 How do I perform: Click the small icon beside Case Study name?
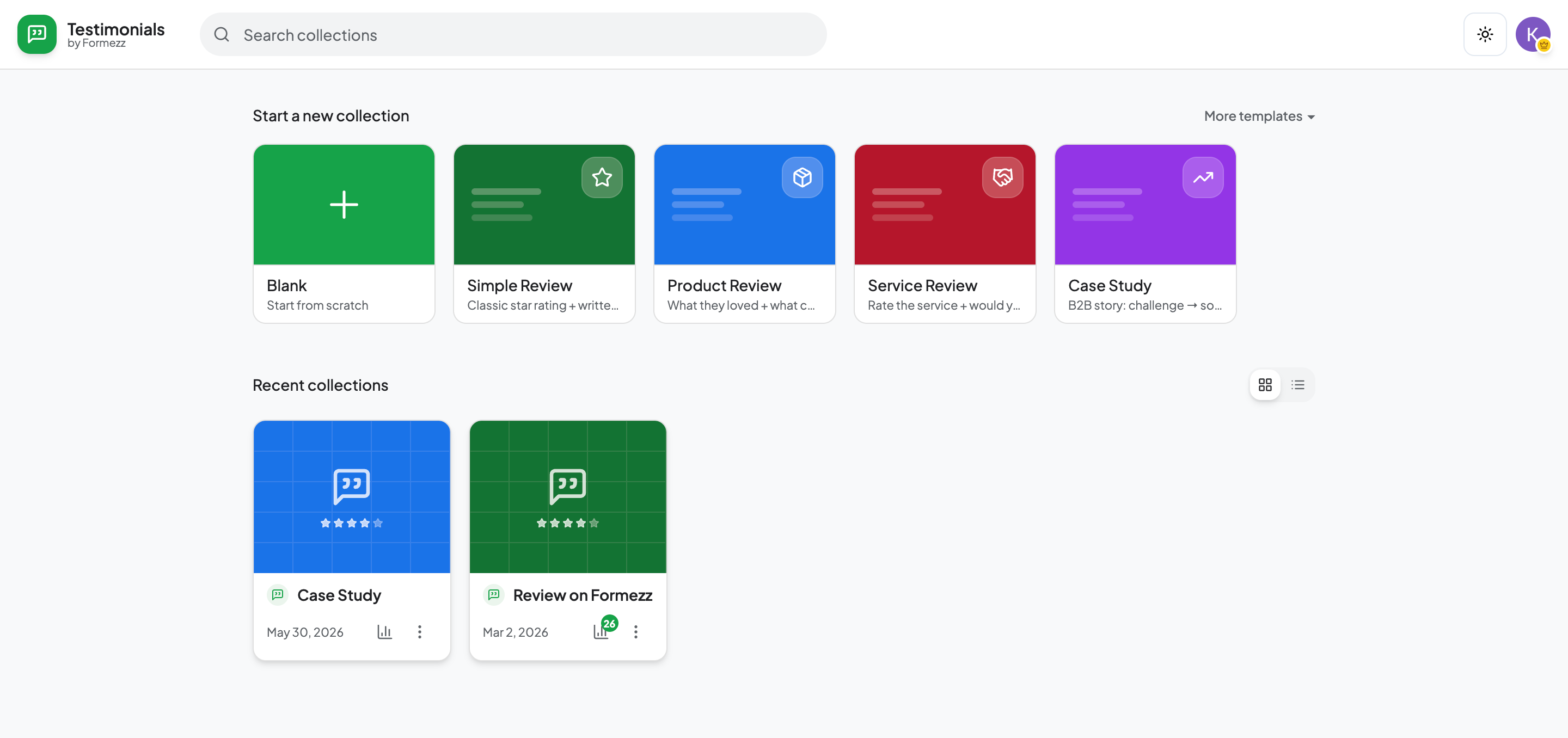(x=278, y=594)
